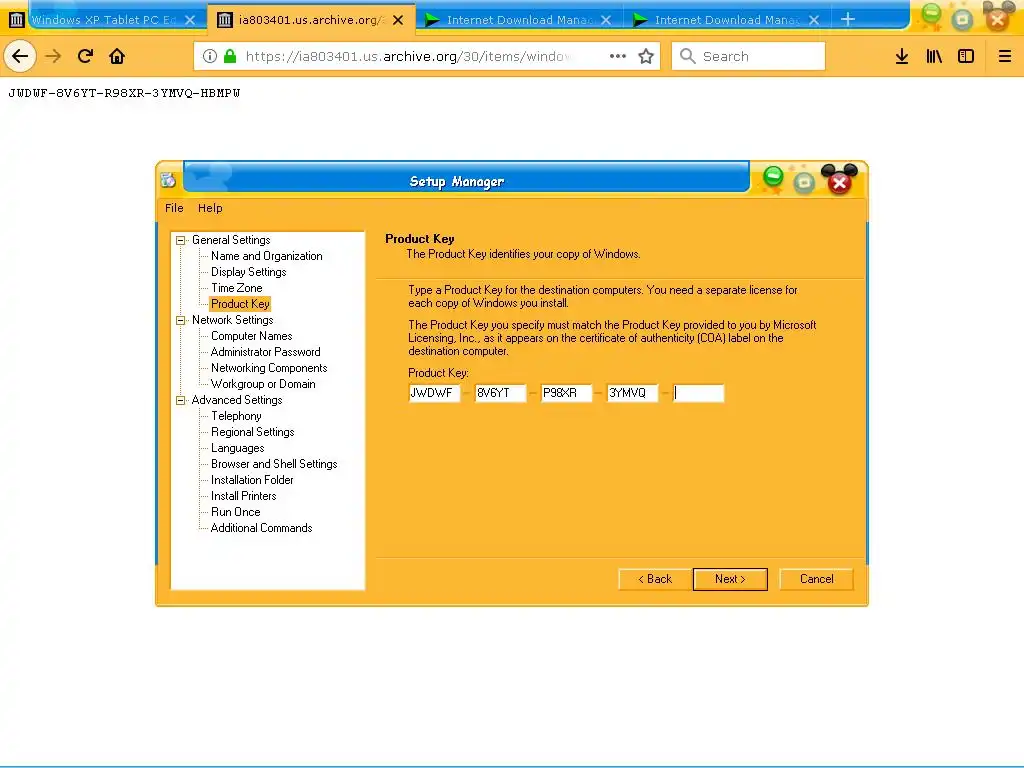Click the empty fifth product key field
This screenshot has height=768, width=1024.
point(698,393)
